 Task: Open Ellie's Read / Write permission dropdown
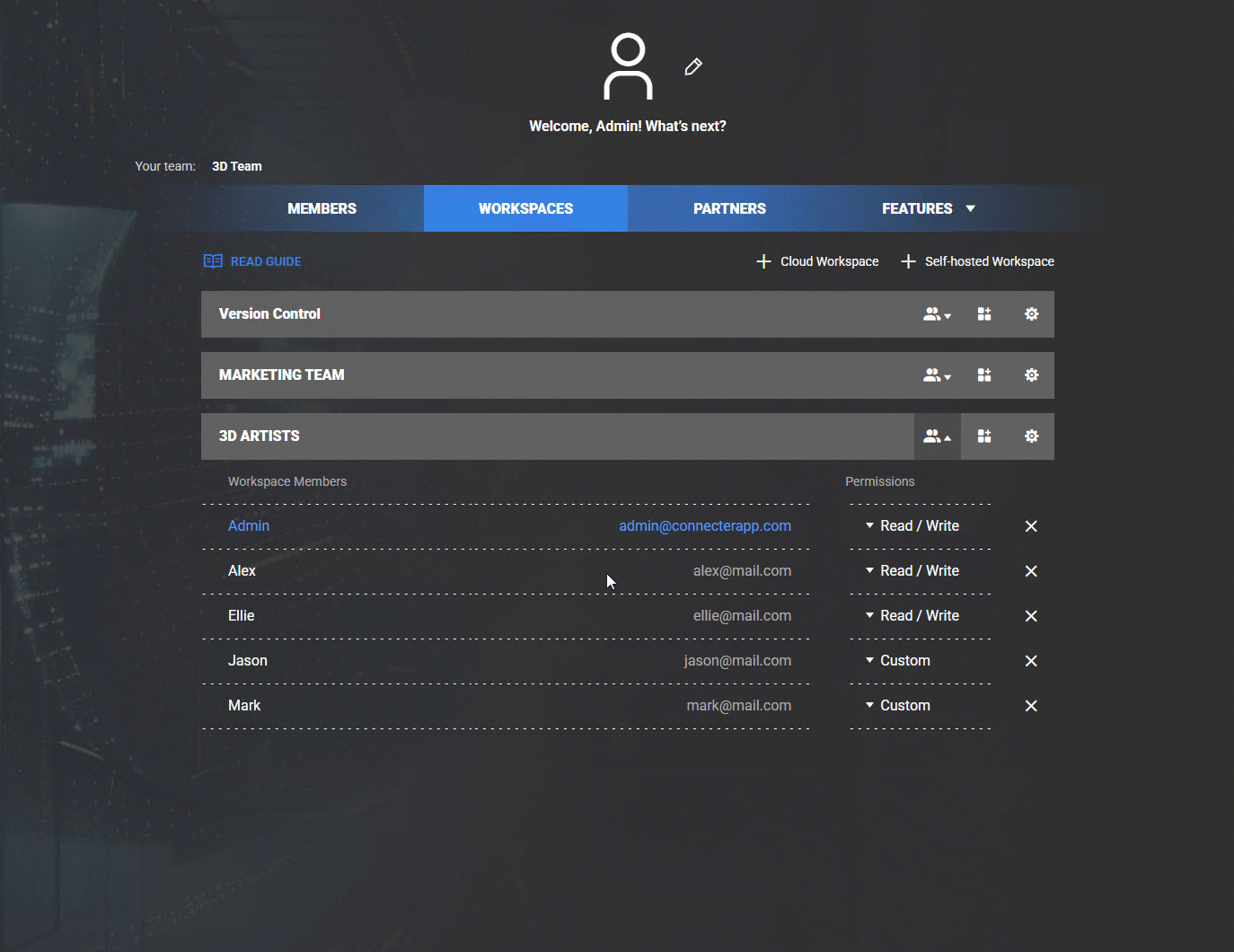tap(912, 616)
